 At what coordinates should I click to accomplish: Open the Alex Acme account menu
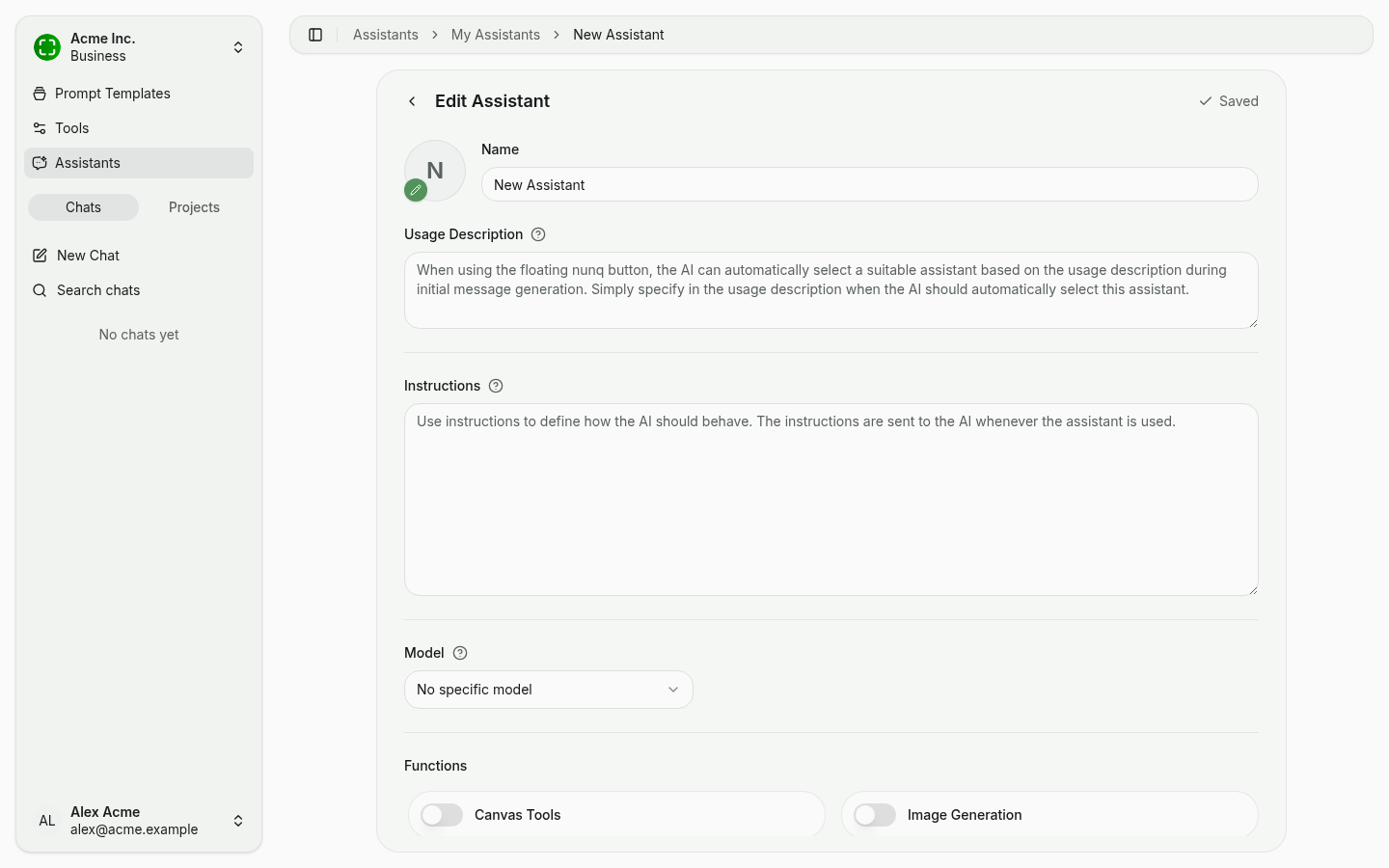coord(139,821)
